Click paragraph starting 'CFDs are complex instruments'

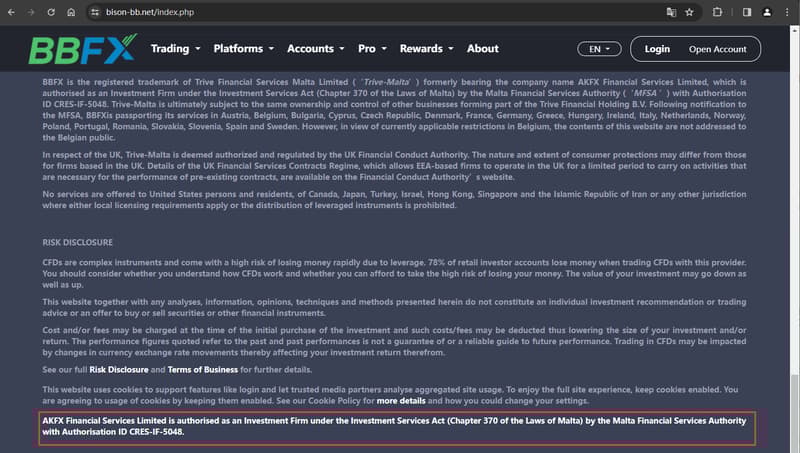pos(394,273)
